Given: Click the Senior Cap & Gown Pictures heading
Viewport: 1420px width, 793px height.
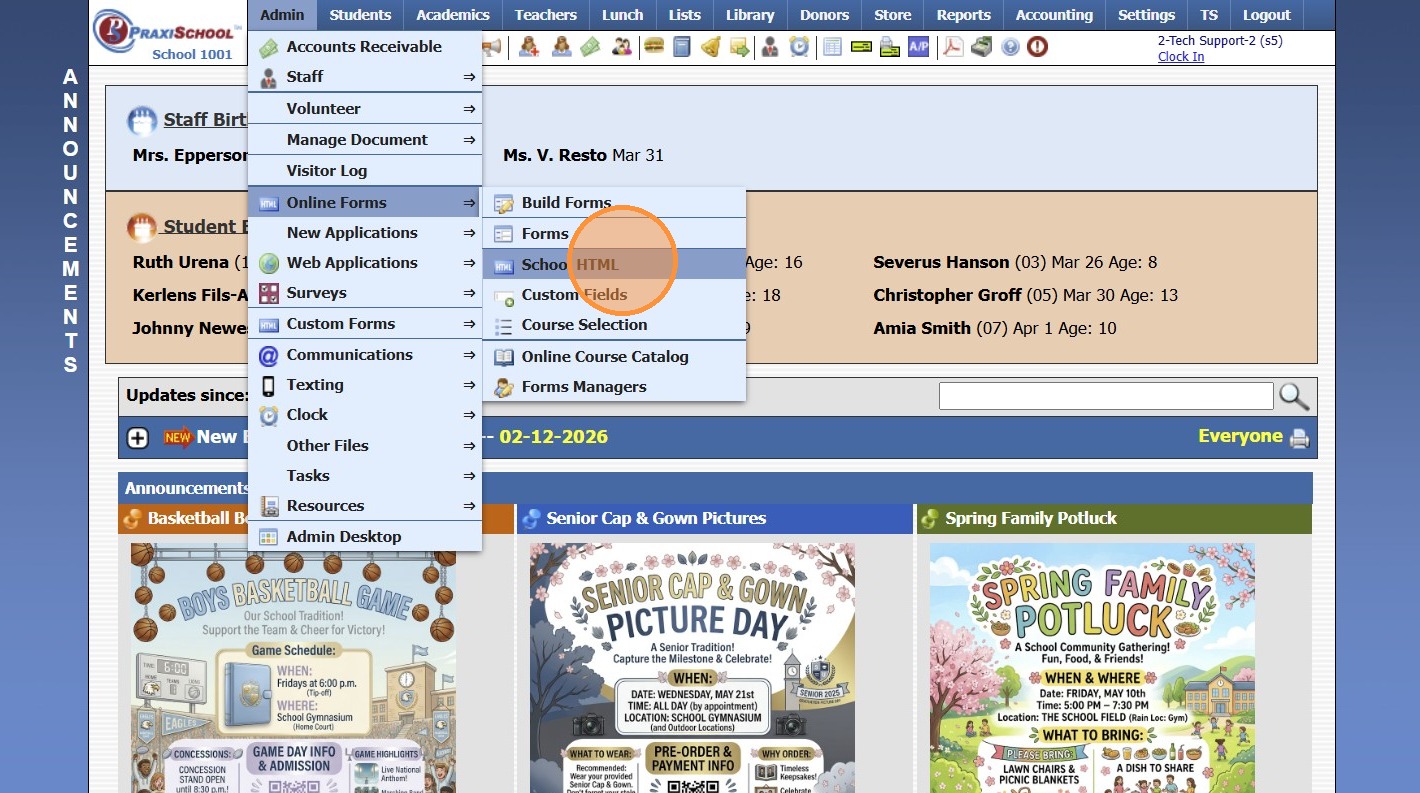Looking at the screenshot, I should point(656,518).
